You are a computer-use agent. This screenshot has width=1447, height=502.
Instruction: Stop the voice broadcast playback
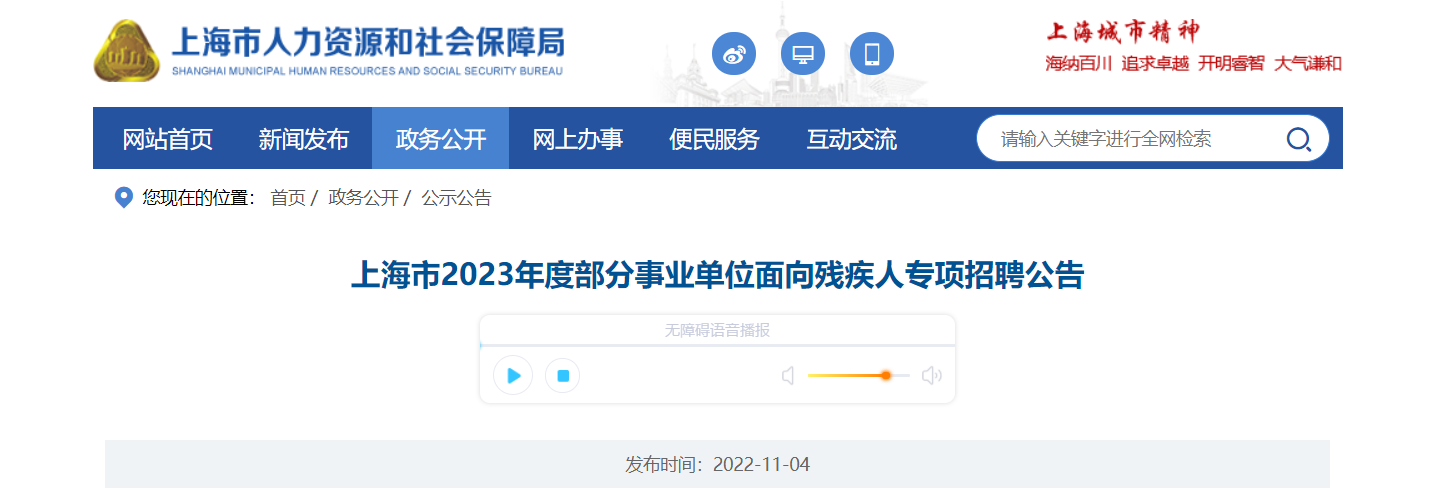click(x=563, y=376)
